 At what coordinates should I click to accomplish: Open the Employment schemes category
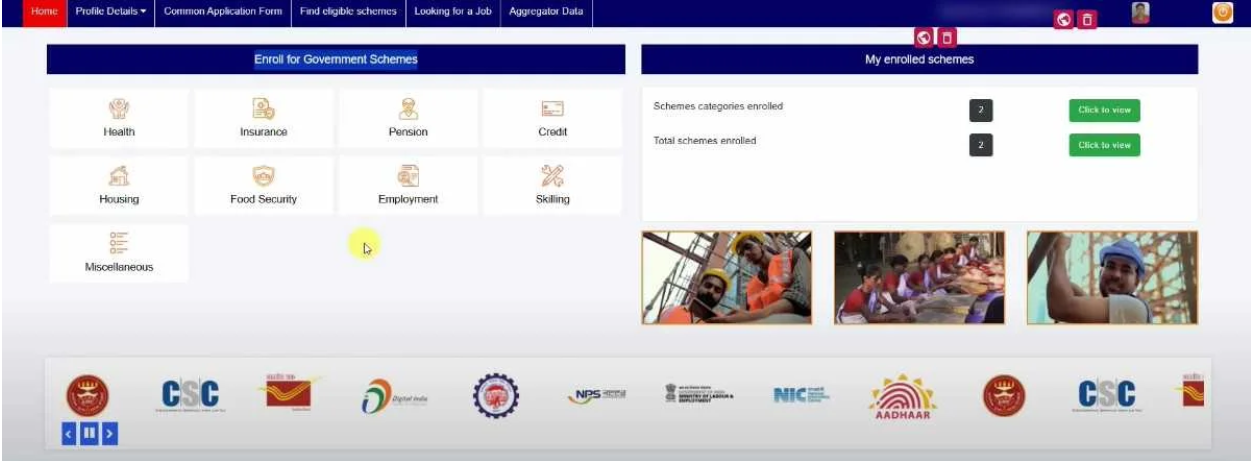coord(408,185)
